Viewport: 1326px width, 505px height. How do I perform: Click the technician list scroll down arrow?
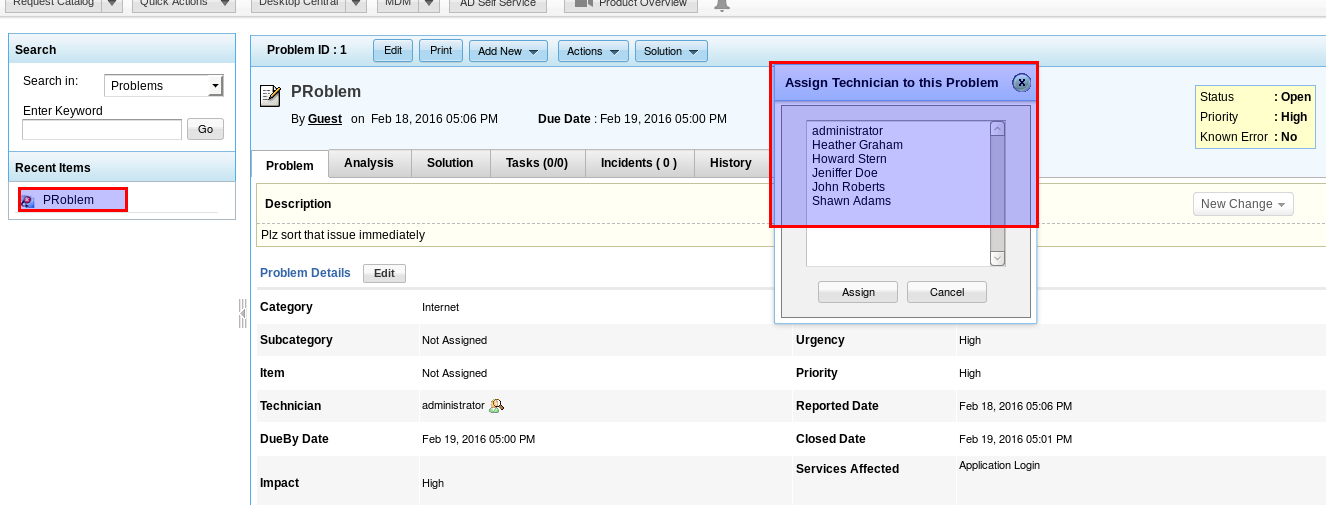(997, 258)
